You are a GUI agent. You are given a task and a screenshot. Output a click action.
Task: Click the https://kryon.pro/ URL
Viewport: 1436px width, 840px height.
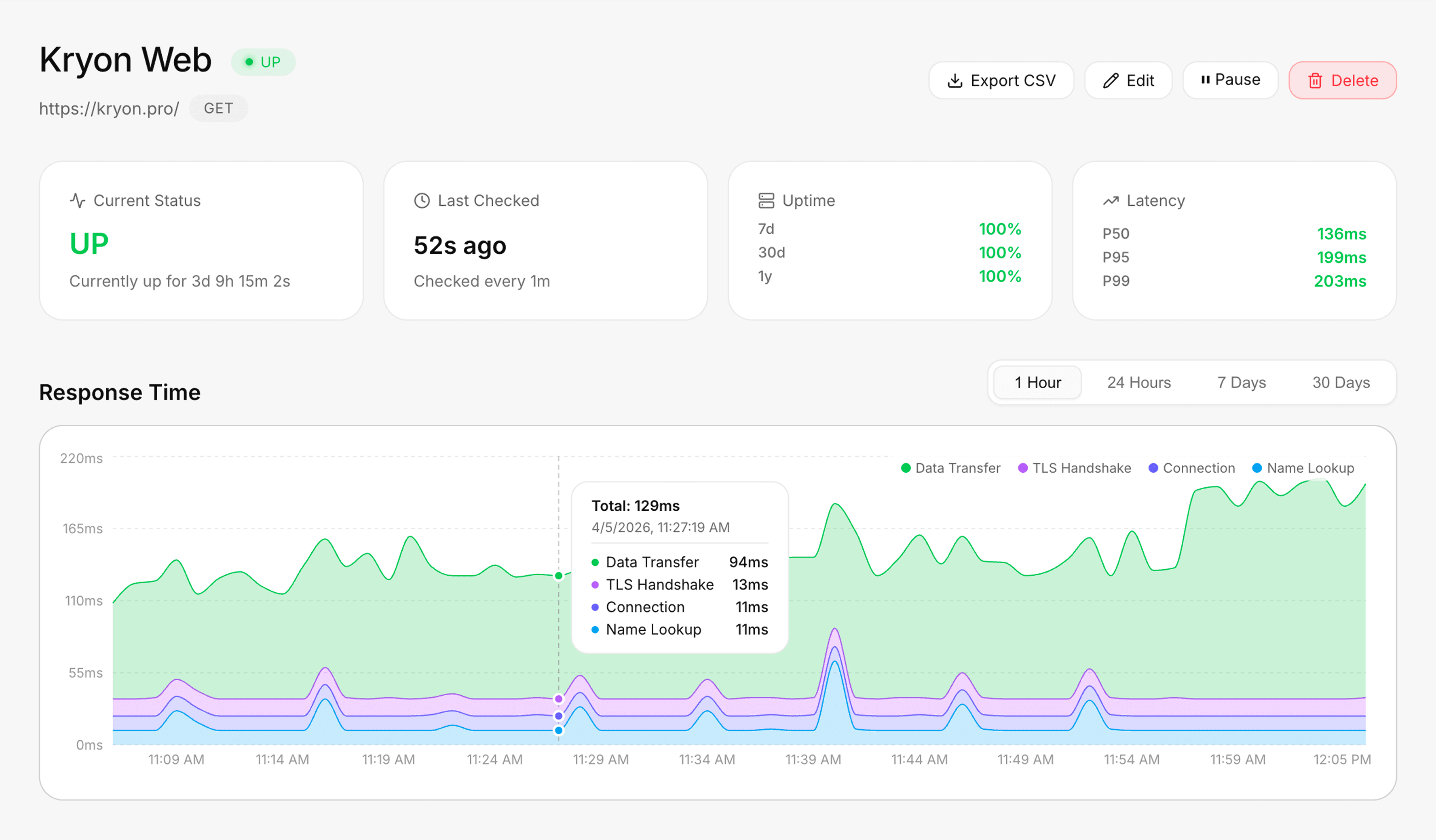pyautogui.click(x=109, y=108)
